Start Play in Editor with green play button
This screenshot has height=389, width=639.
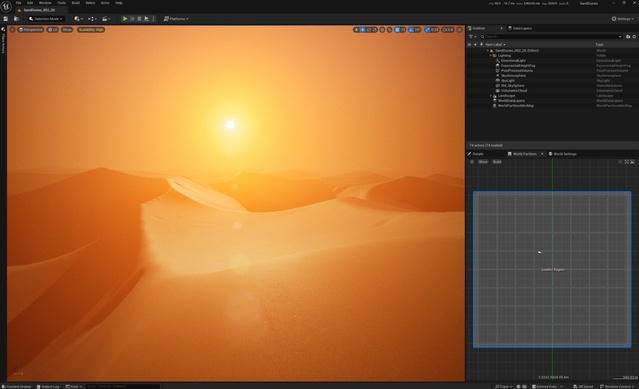click(125, 19)
